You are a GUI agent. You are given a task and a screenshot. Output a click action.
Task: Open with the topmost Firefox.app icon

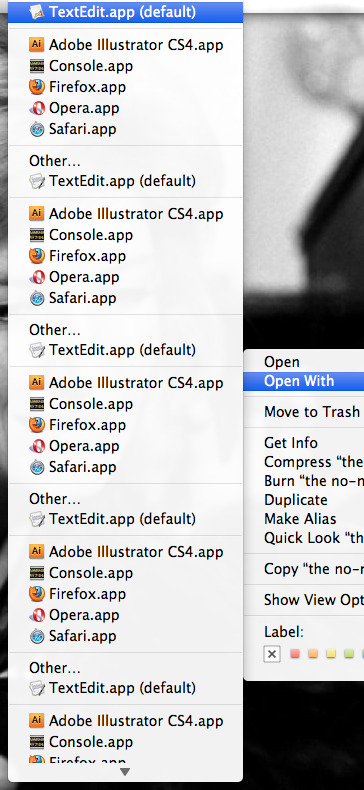point(36,87)
